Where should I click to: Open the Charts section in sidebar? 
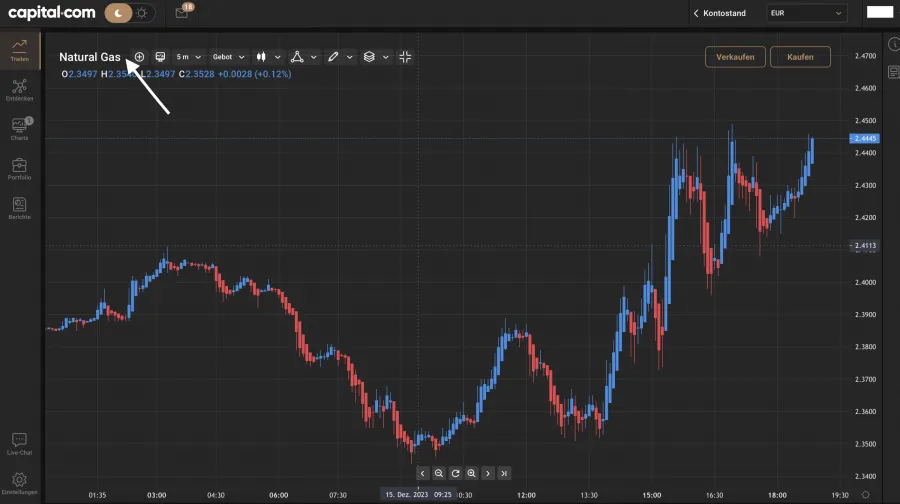click(20, 129)
